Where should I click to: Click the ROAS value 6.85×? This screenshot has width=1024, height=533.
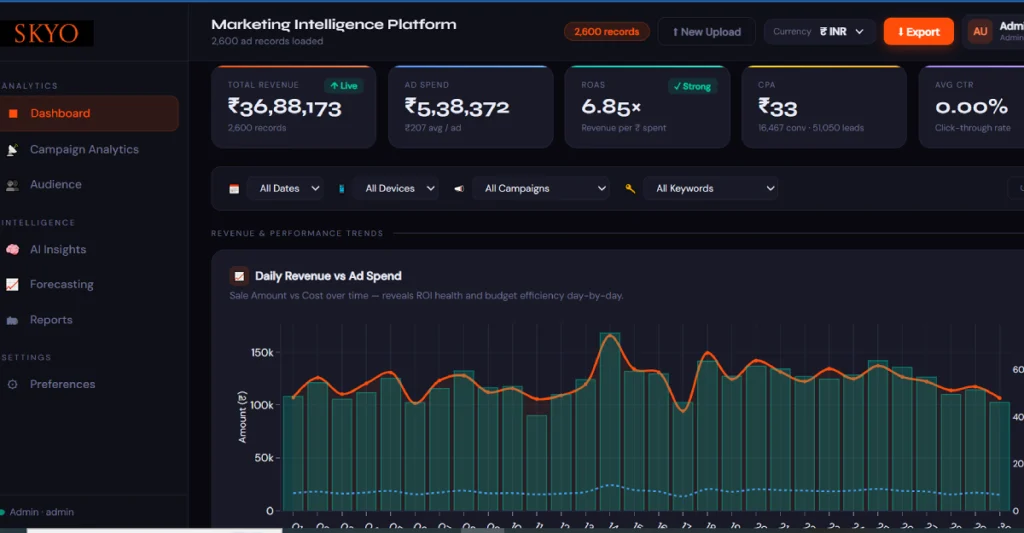click(x=611, y=107)
